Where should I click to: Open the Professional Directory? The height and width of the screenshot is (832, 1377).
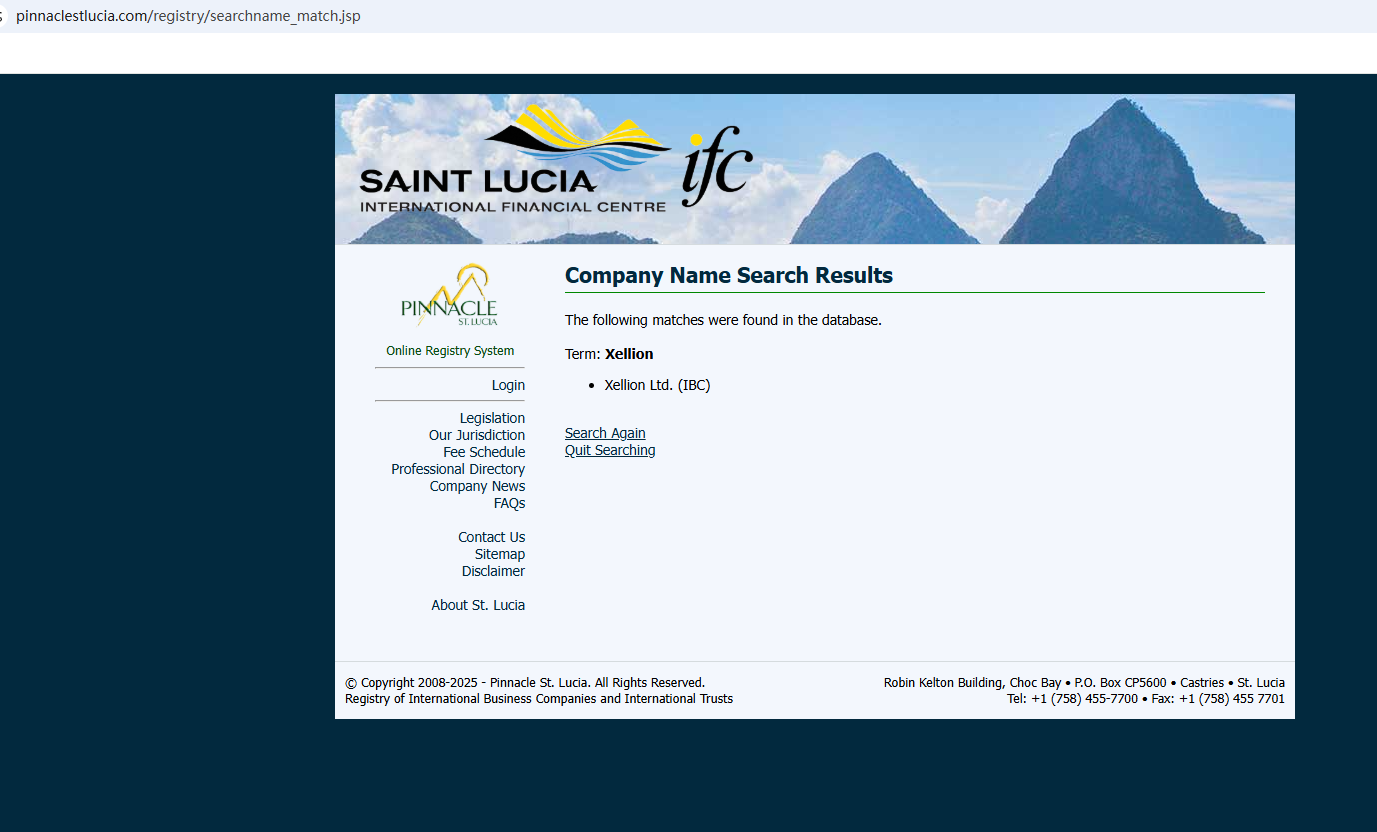click(457, 469)
